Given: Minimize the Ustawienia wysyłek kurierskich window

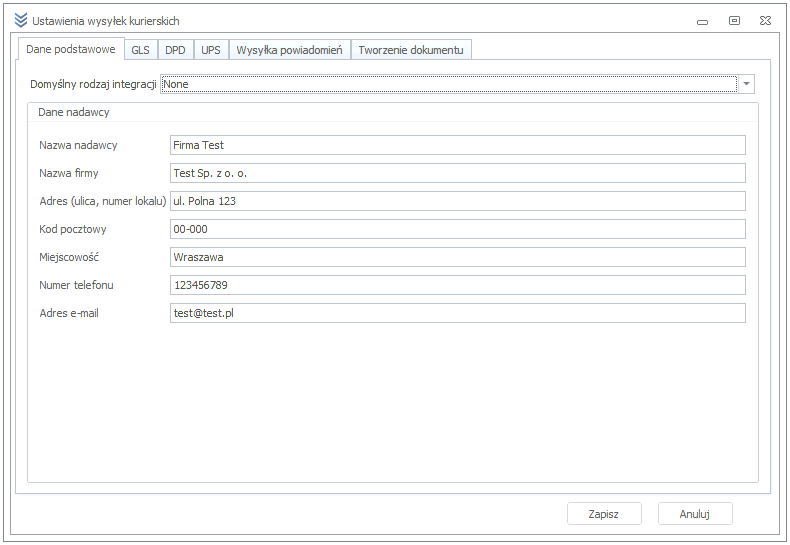Looking at the screenshot, I should click(x=704, y=20).
